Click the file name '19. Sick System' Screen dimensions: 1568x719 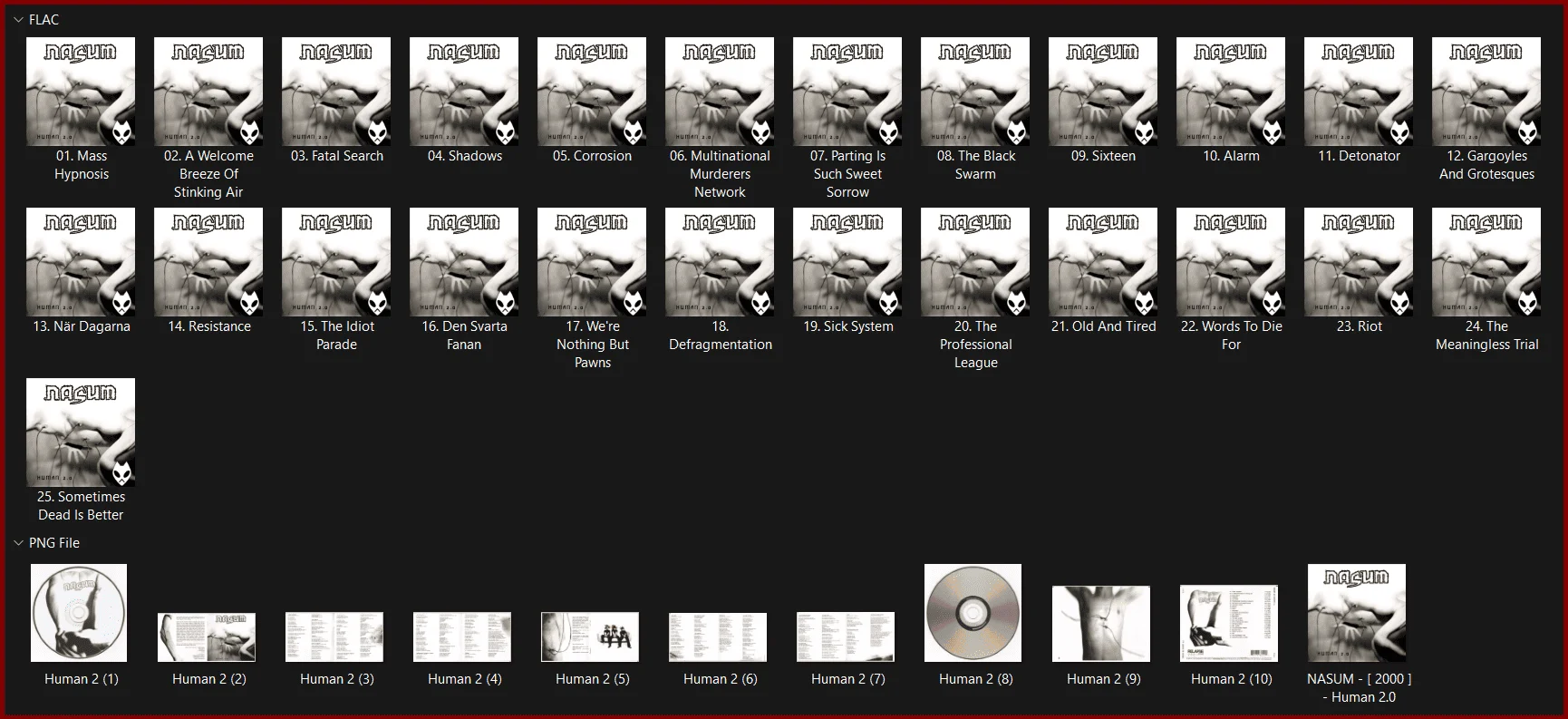point(848,326)
